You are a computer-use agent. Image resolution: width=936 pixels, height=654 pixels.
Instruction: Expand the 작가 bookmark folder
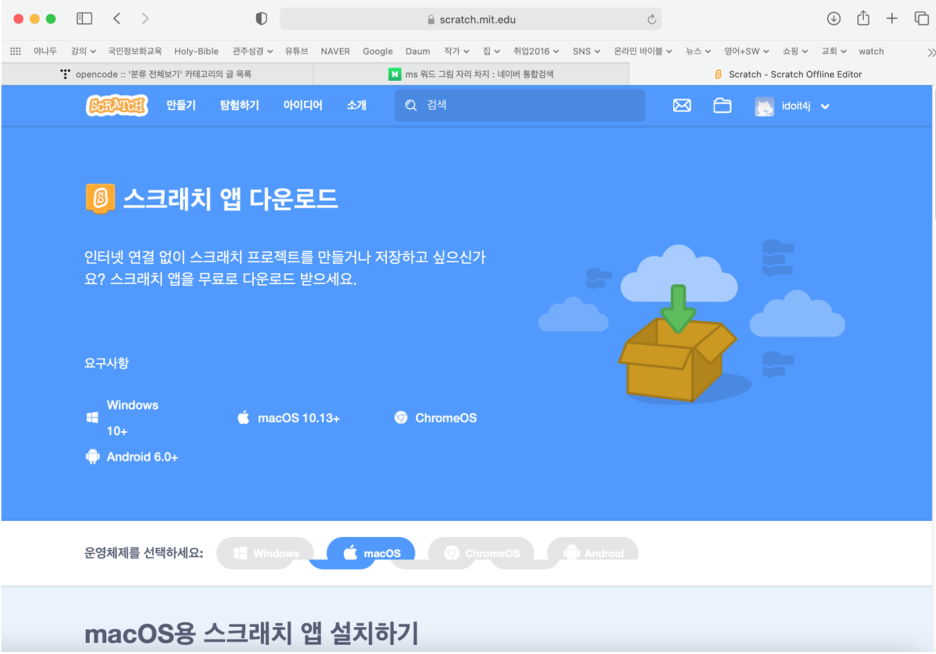pos(456,51)
